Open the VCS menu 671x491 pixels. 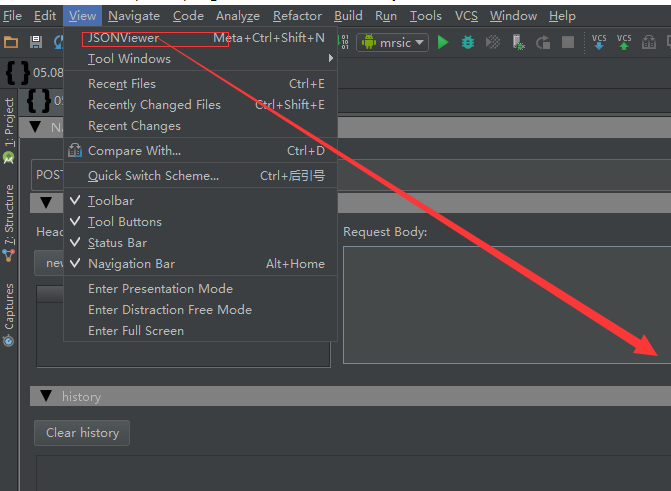(x=466, y=16)
